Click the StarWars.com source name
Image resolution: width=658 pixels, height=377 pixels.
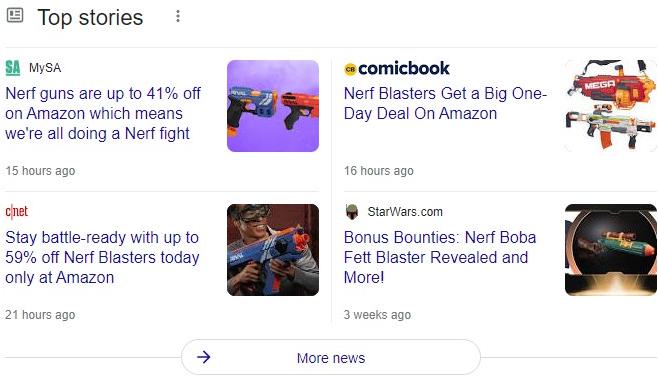point(405,212)
